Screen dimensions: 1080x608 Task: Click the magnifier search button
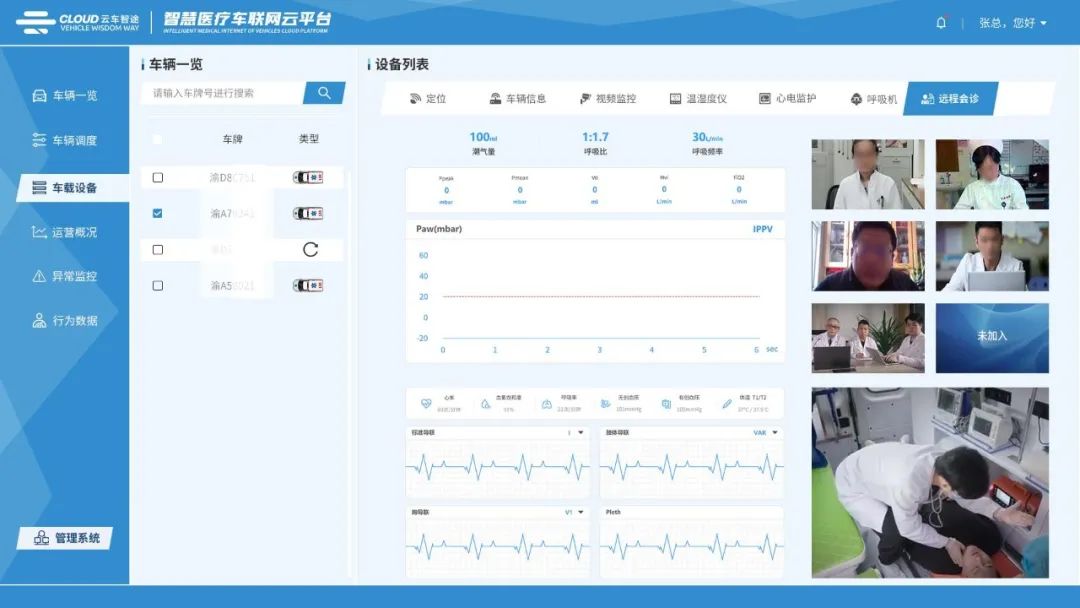pos(324,93)
